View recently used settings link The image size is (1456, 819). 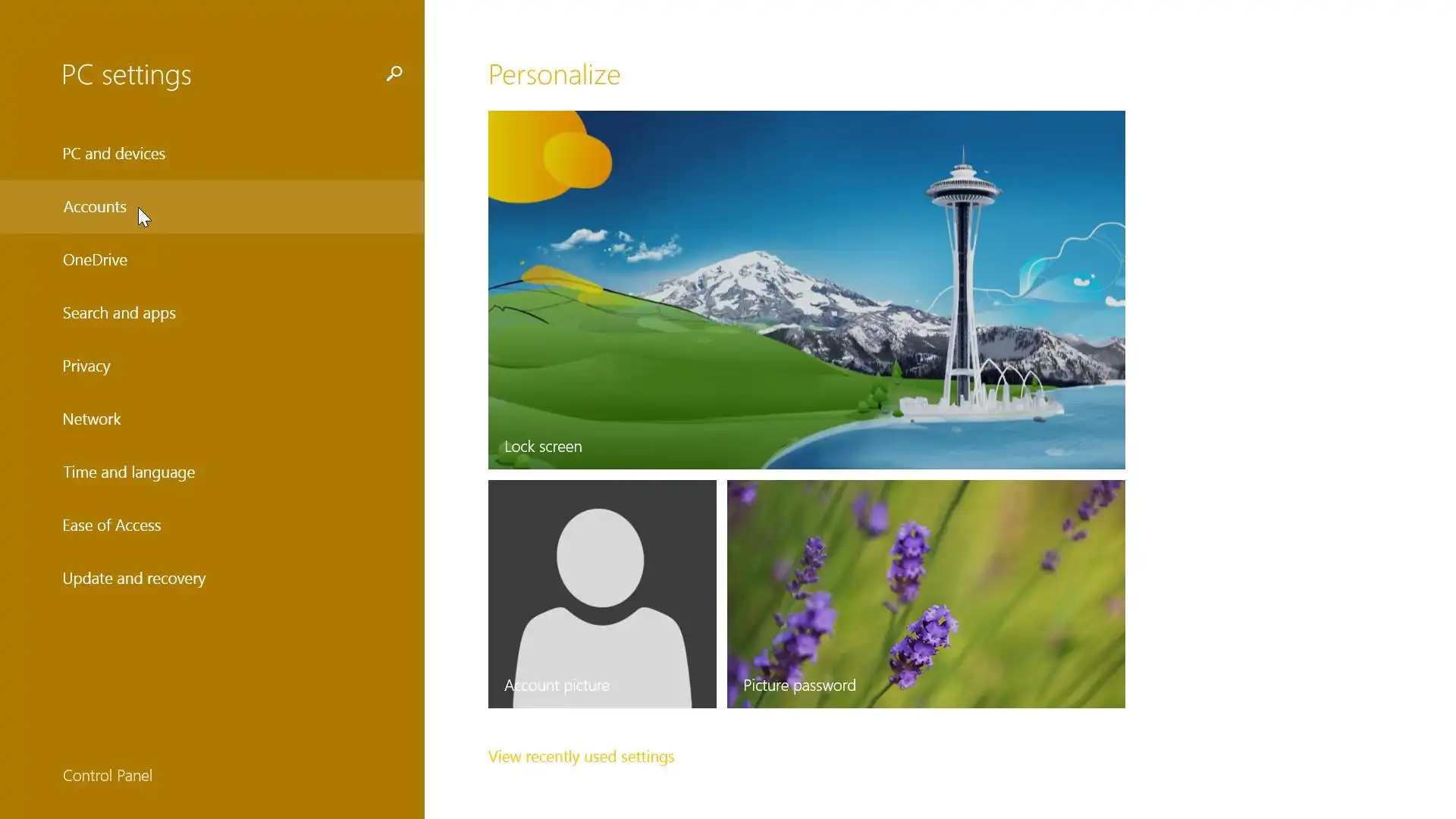[x=581, y=757]
